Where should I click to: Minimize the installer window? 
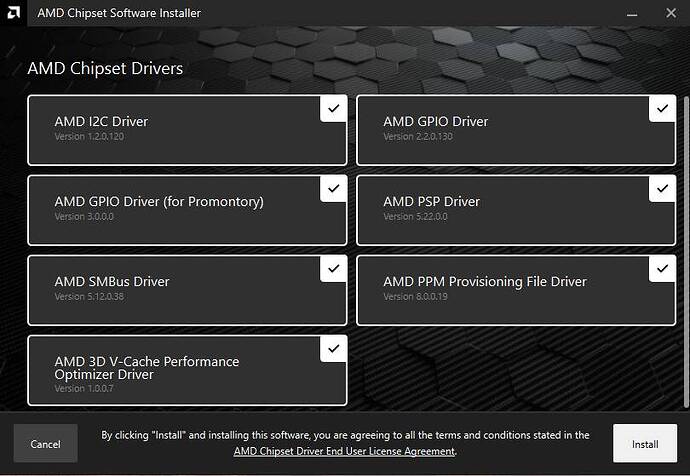[x=632, y=13]
